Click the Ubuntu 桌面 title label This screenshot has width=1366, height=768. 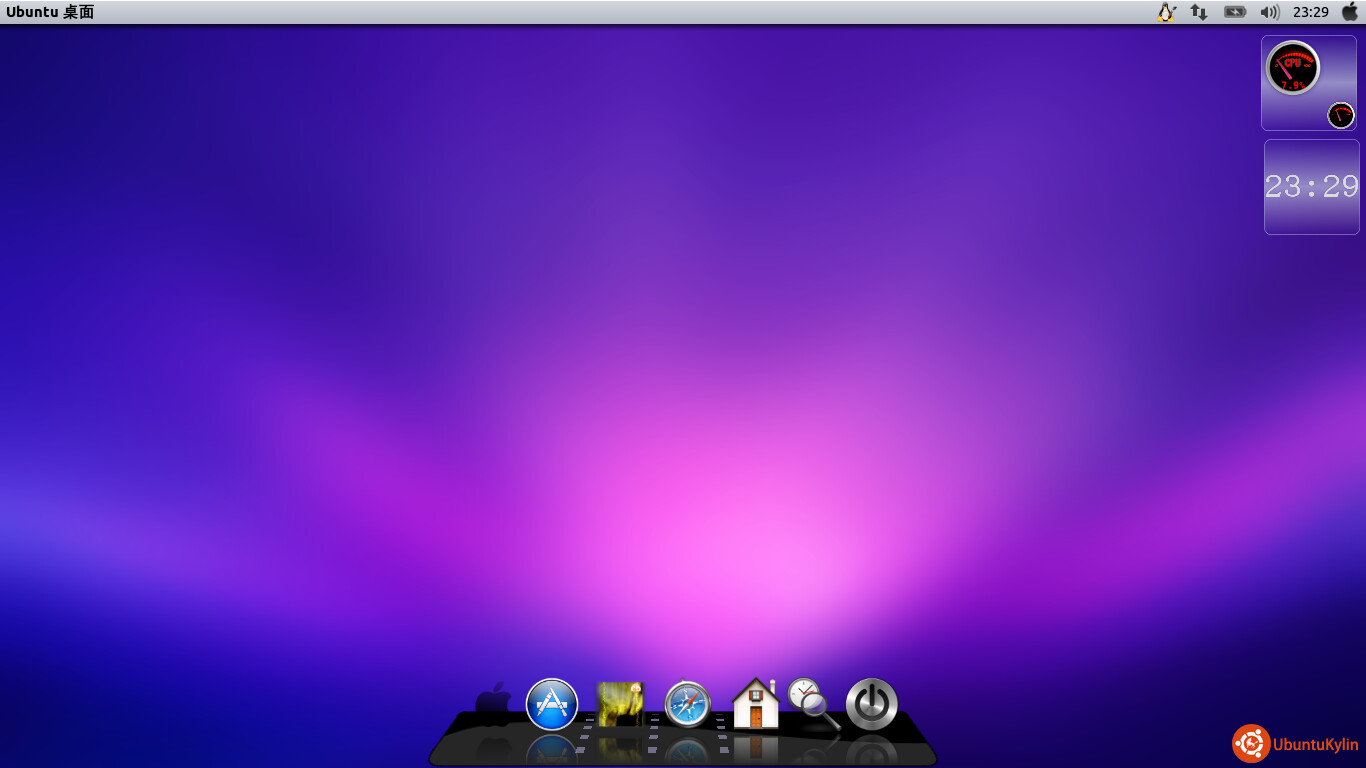(50, 12)
